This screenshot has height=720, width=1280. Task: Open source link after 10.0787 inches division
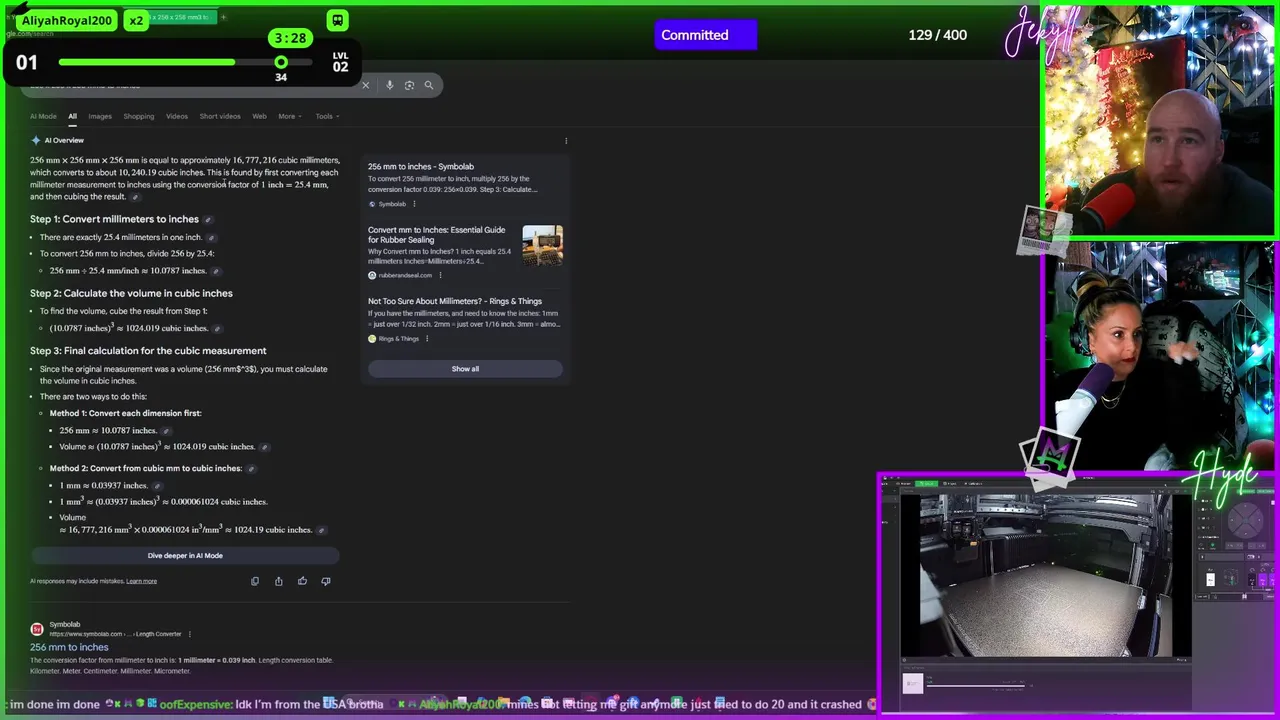coord(215,271)
